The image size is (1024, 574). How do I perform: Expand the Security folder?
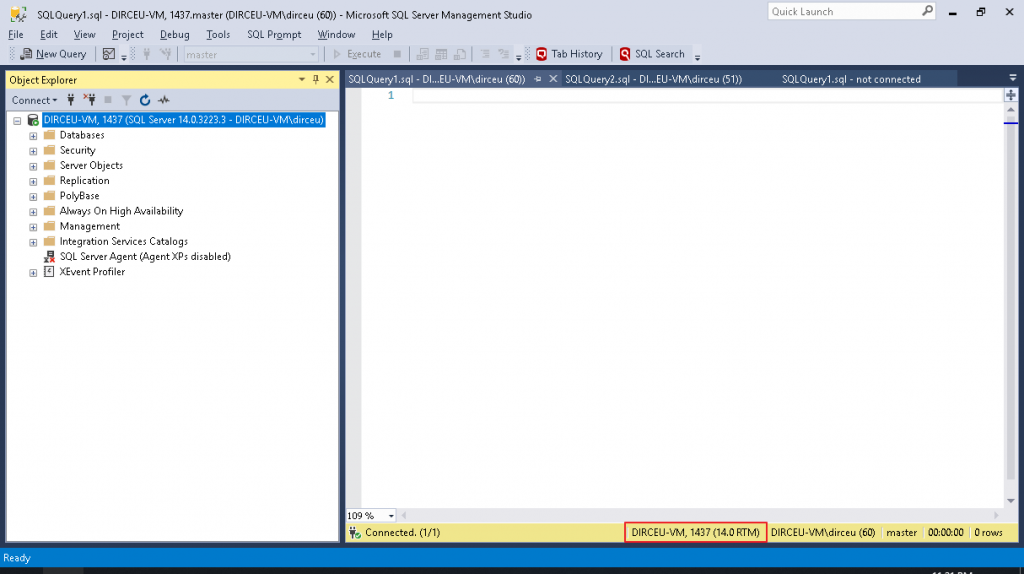33,151
